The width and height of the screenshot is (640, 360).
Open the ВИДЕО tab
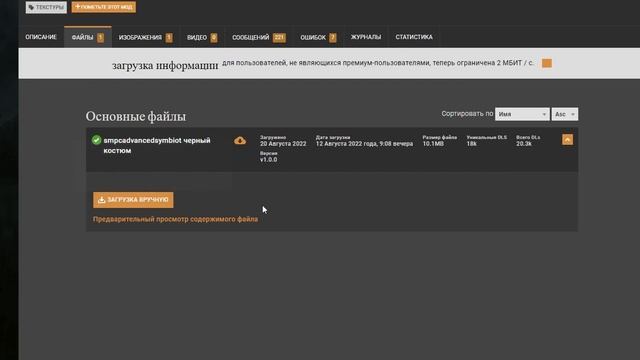(x=202, y=38)
